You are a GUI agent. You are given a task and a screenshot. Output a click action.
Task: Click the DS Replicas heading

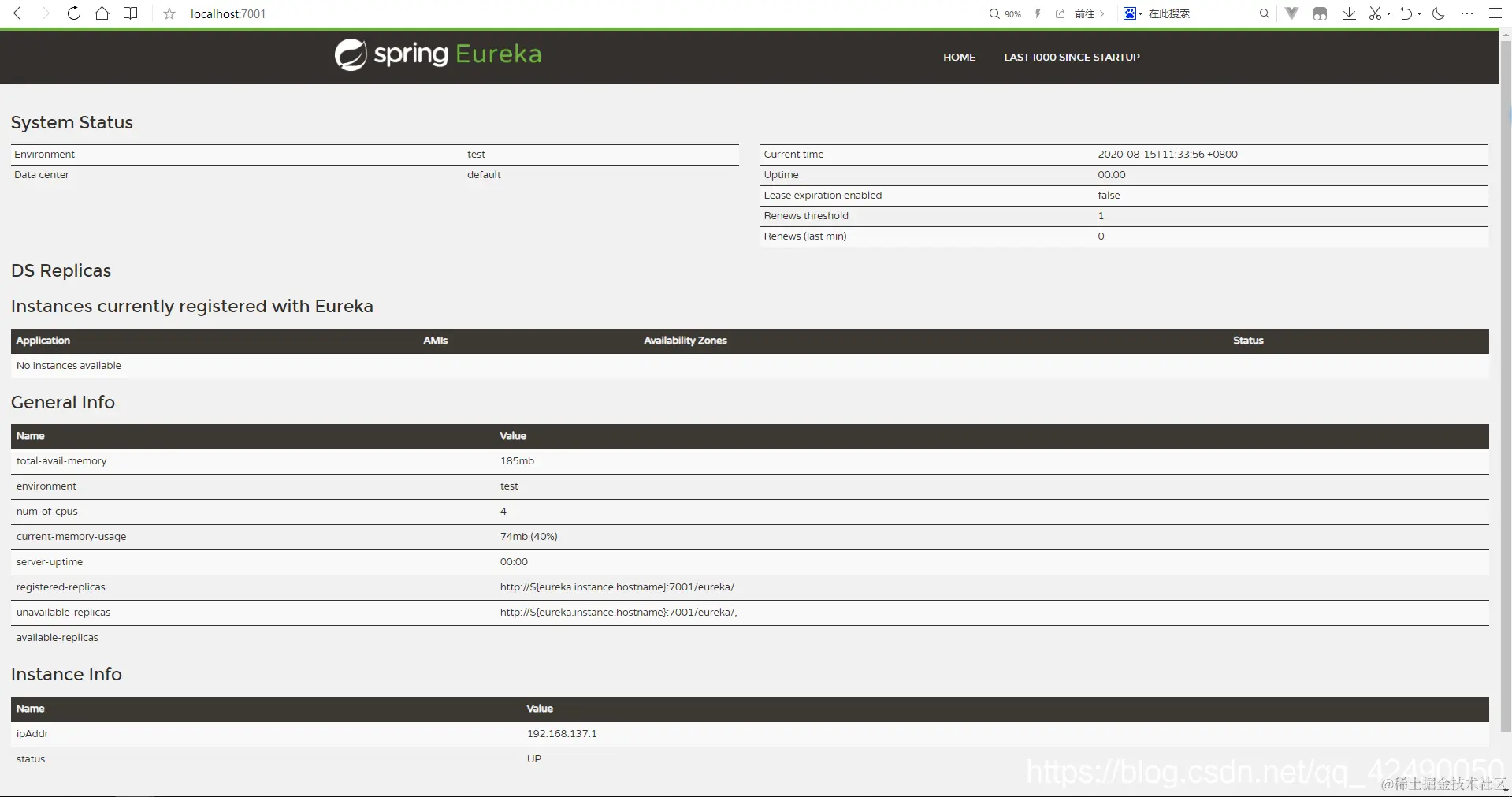point(61,270)
